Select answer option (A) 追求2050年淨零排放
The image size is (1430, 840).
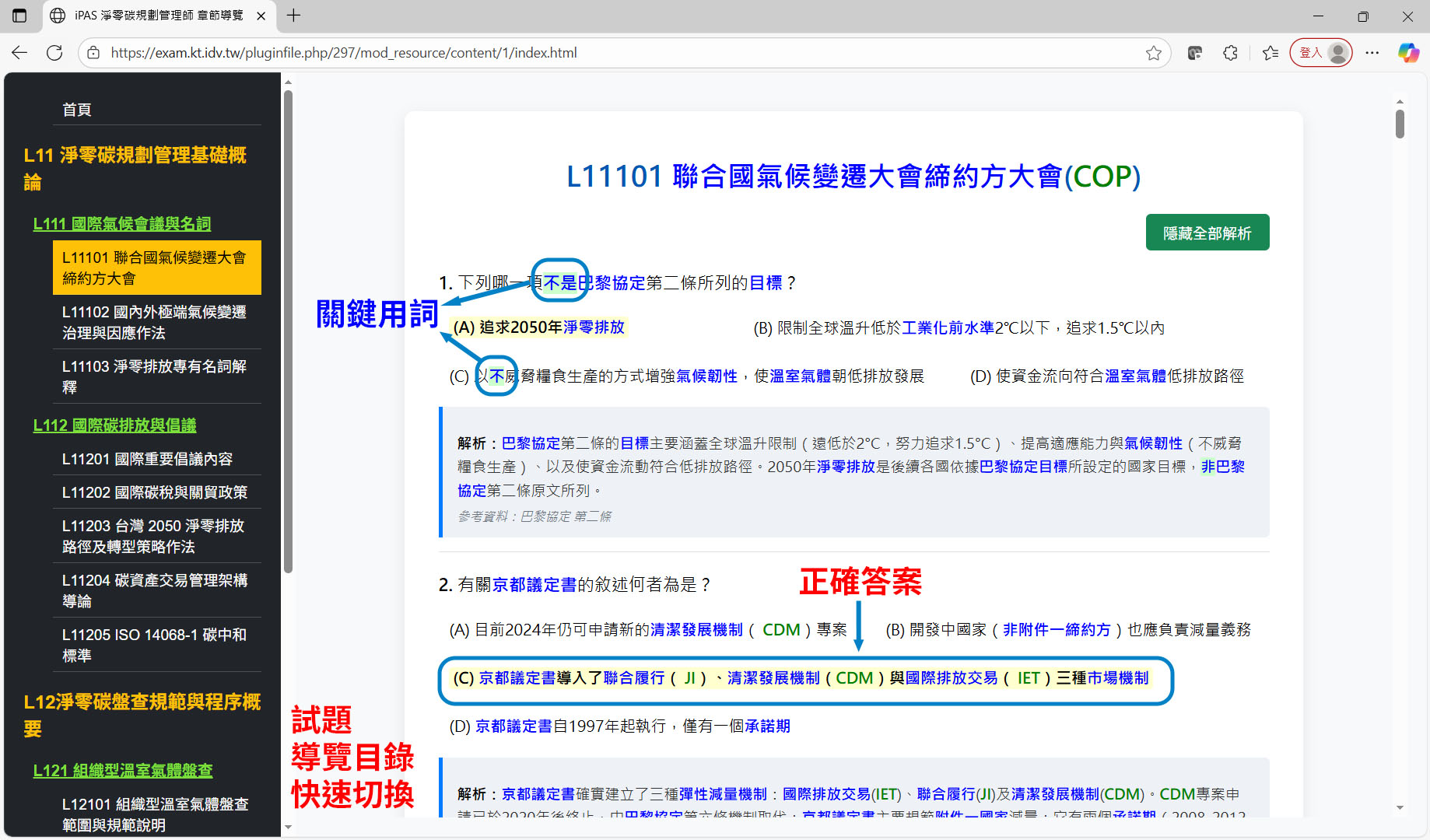[539, 327]
